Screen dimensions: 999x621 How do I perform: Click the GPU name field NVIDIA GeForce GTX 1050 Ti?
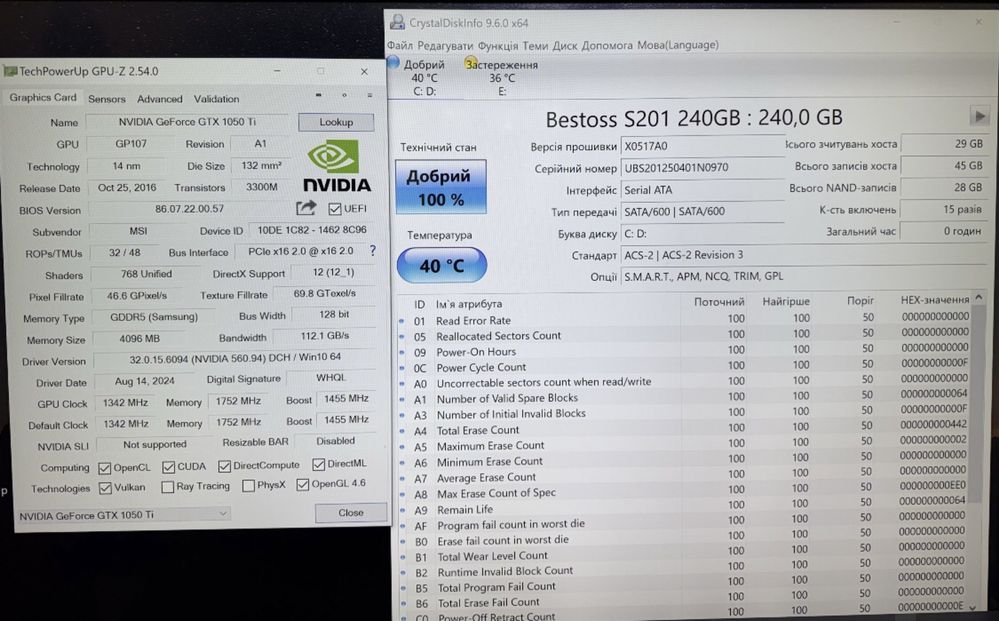point(187,122)
